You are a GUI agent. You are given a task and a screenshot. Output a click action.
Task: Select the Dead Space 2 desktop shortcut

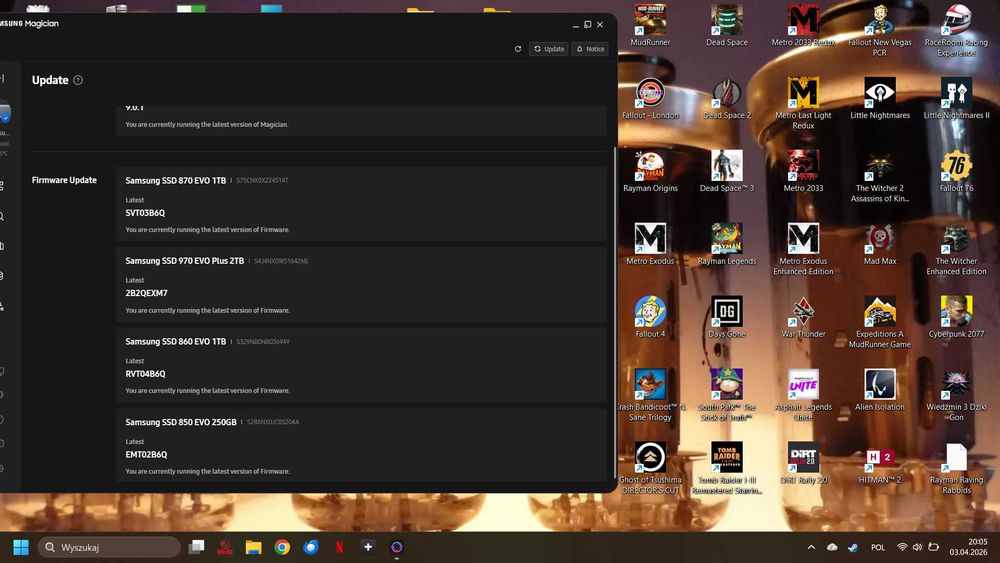726,99
